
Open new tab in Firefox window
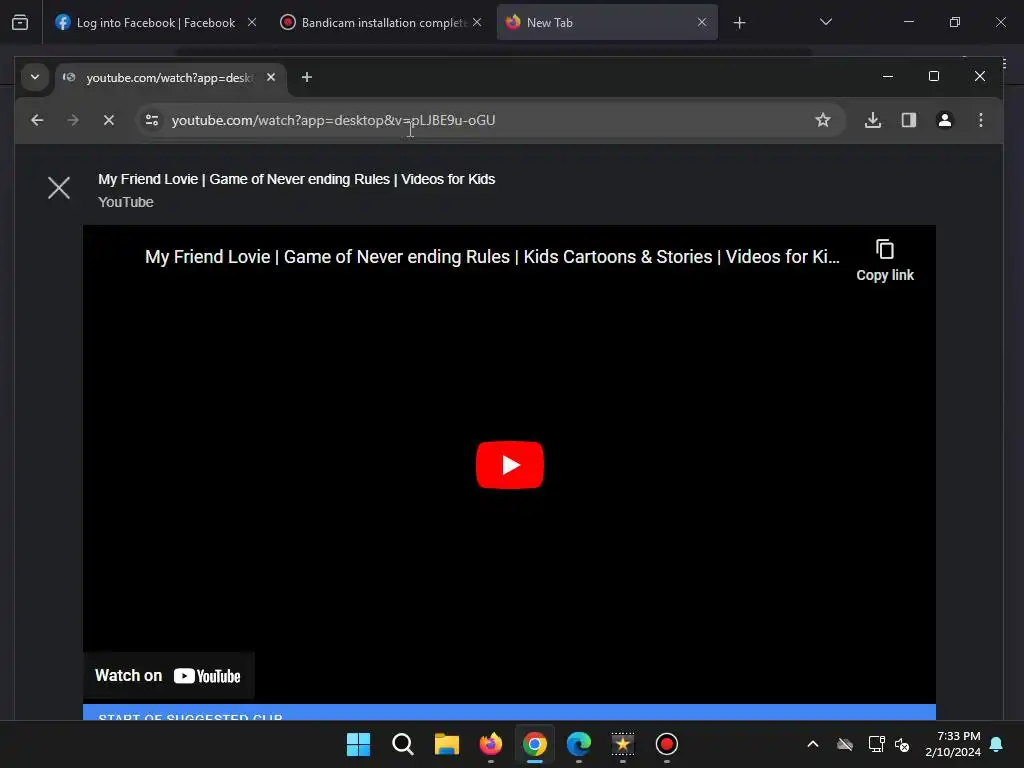point(739,23)
